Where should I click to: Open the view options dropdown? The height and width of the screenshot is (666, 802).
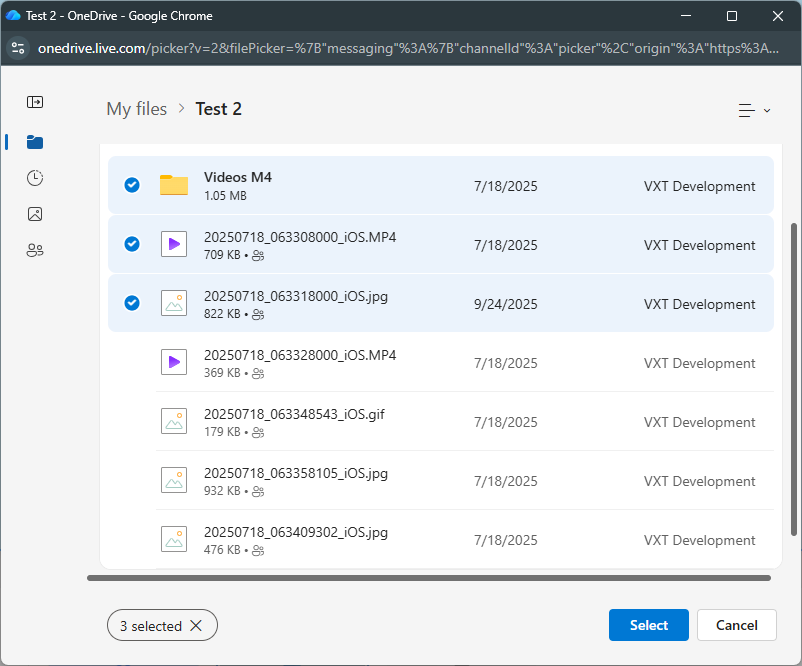(754, 110)
